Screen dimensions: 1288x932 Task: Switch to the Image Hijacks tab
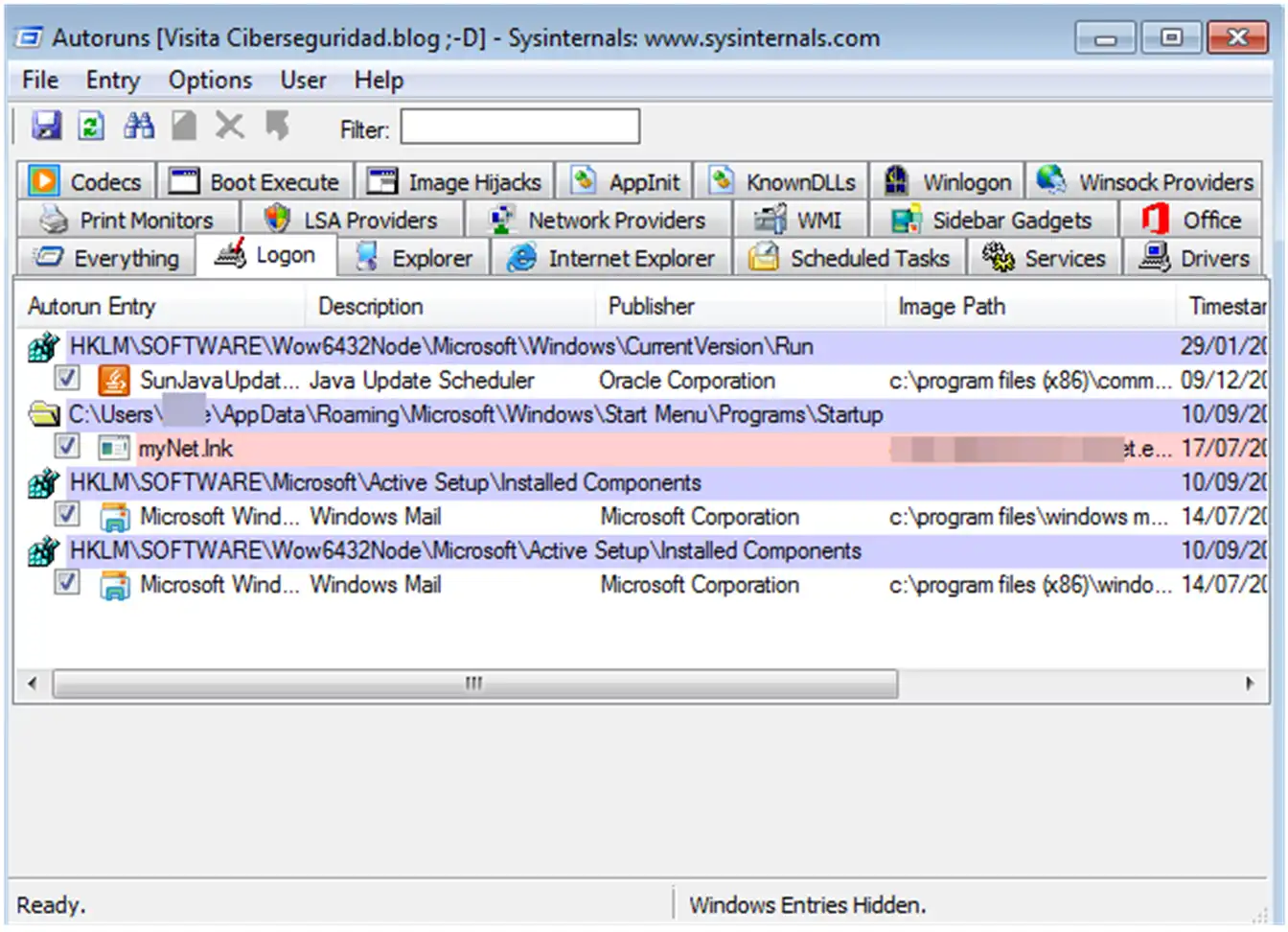point(454,181)
